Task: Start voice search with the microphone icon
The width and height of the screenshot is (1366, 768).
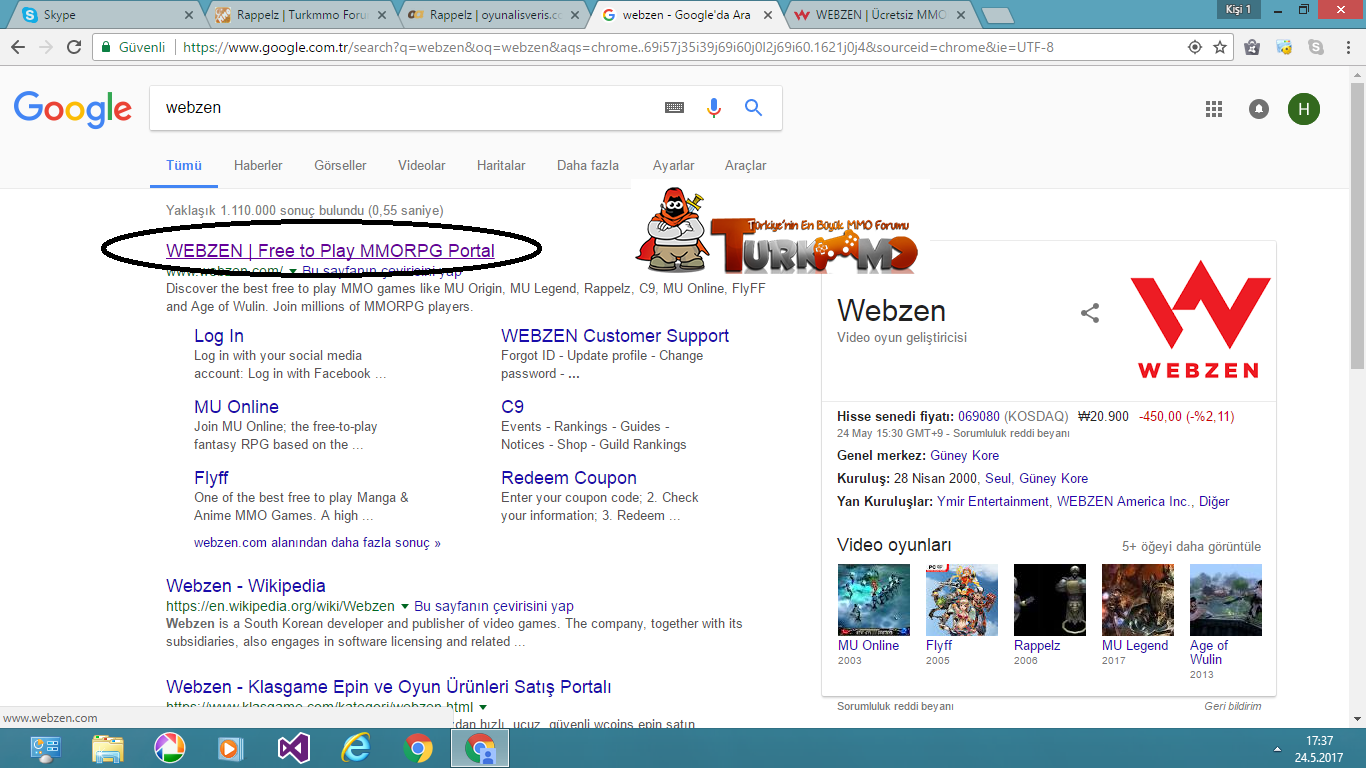Action: tap(714, 108)
